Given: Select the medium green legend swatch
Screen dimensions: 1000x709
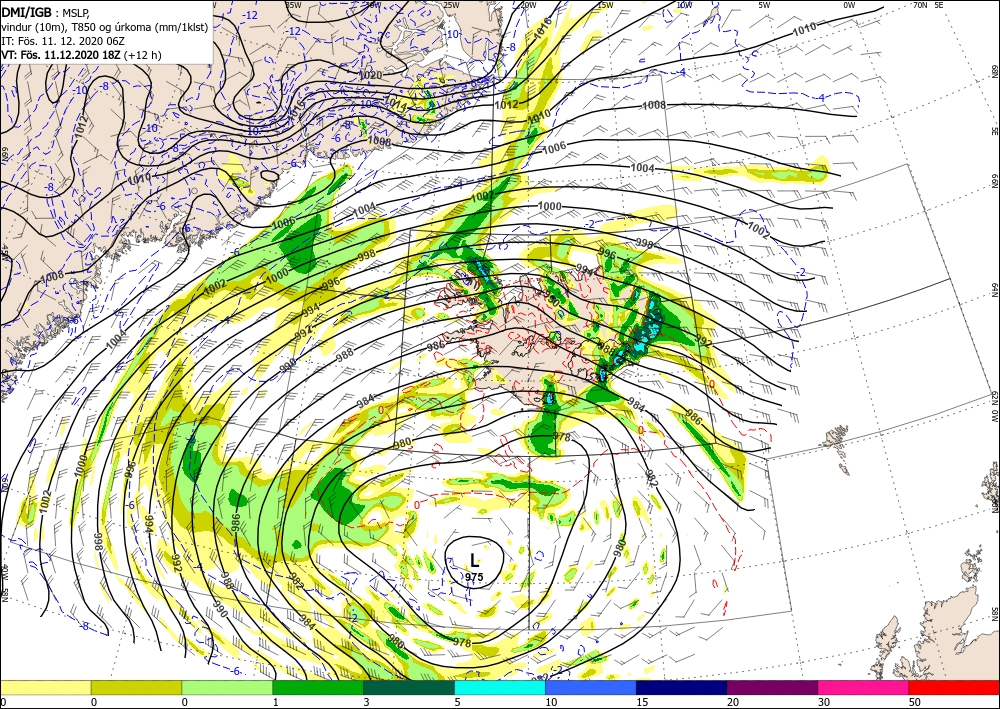Looking at the screenshot, I should tap(318, 687).
